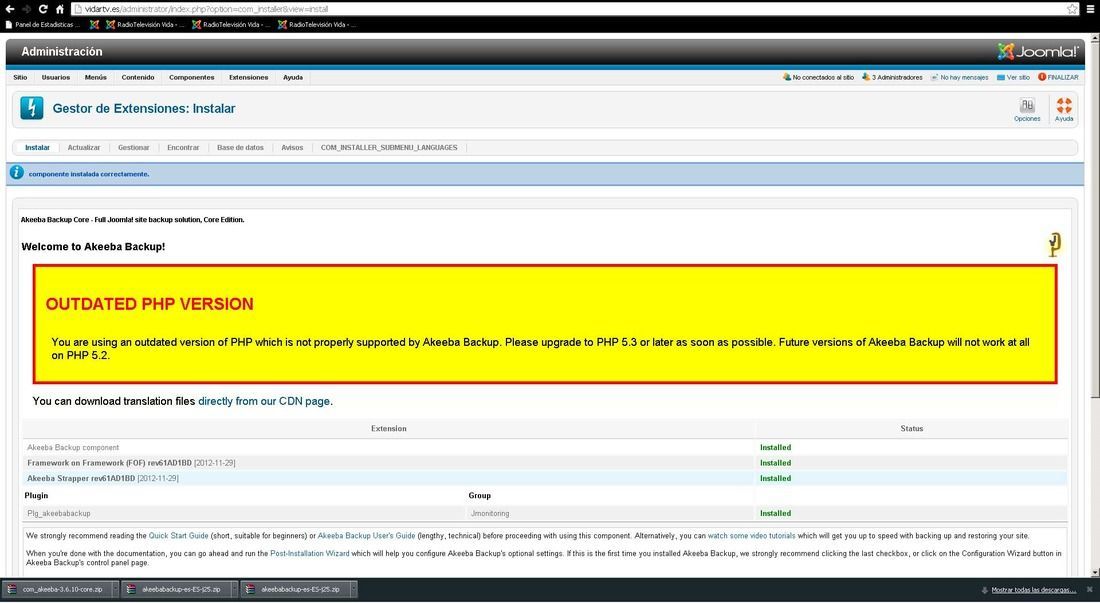Open the No hay mensajes link

click(964, 77)
